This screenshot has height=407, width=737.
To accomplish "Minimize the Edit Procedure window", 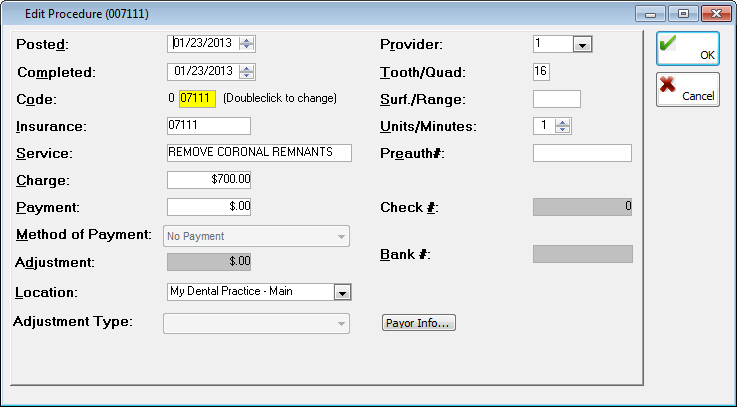I will 653,14.
